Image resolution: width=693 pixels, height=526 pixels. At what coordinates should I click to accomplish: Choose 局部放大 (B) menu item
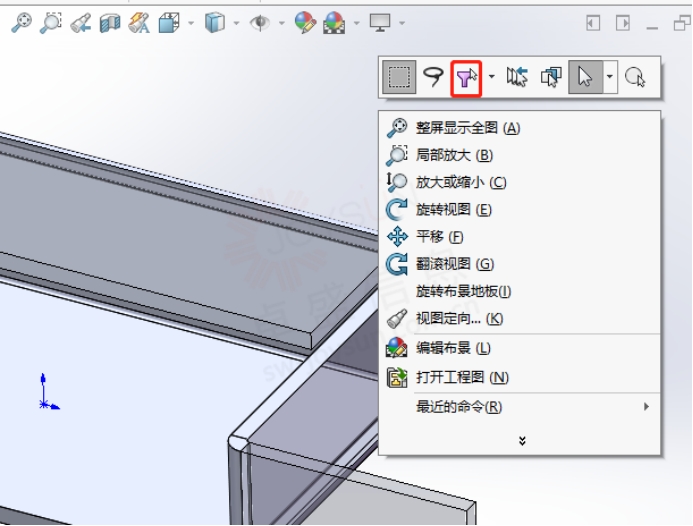[520, 155]
